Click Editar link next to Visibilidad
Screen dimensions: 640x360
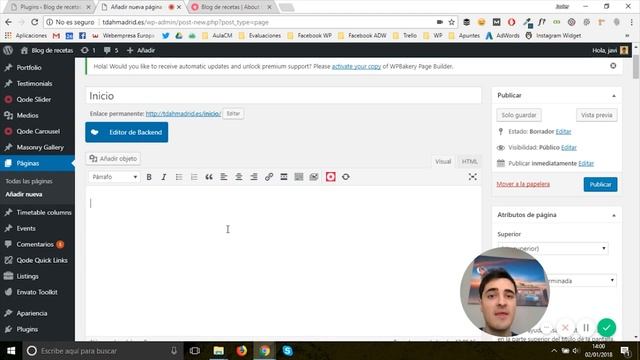coord(569,147)
